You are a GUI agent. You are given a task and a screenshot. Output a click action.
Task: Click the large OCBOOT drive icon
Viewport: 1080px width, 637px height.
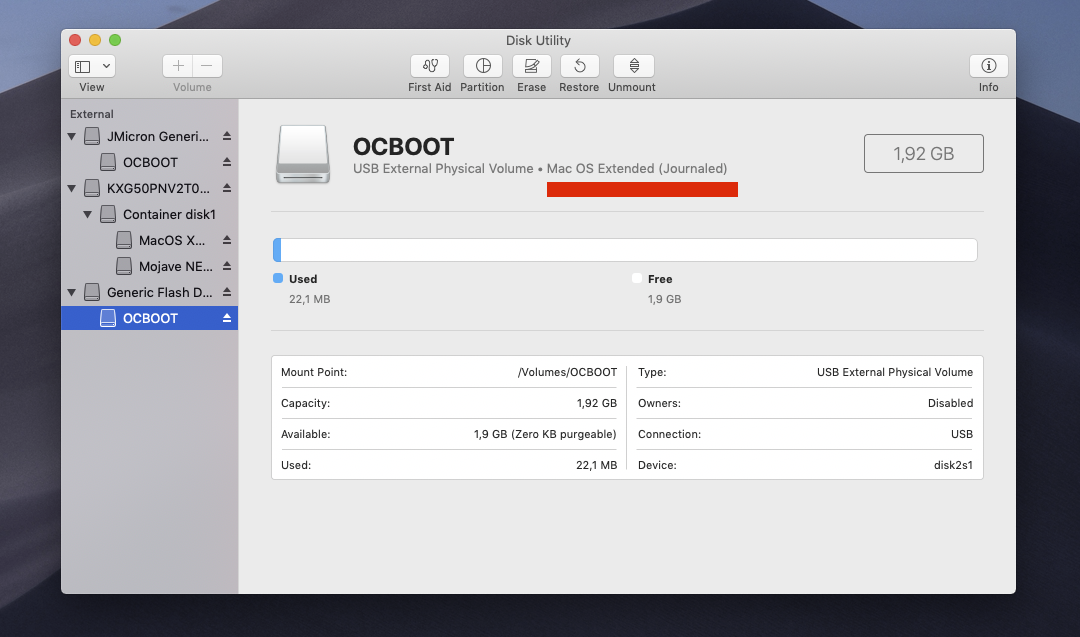(303, 154)
